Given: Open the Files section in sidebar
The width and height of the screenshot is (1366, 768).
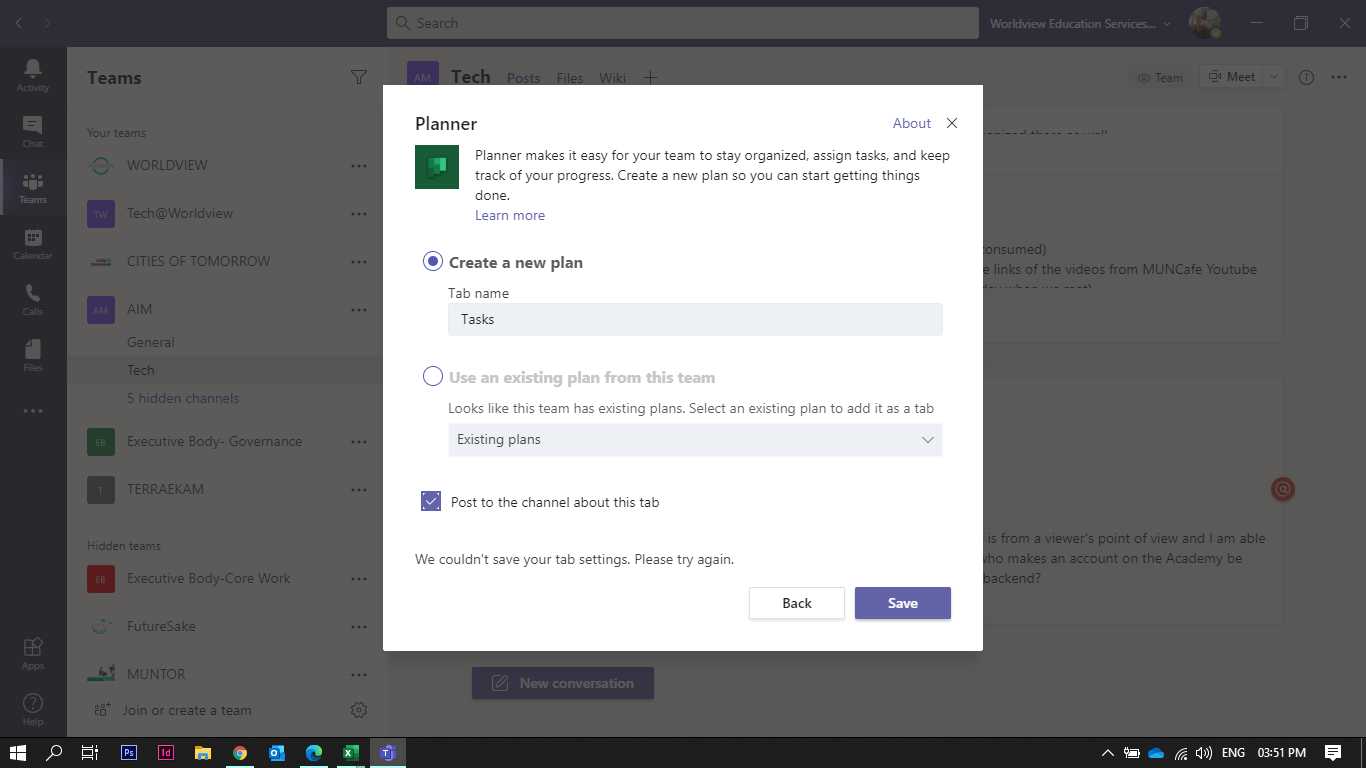Looking at the screenshot, I should (33, 355).
